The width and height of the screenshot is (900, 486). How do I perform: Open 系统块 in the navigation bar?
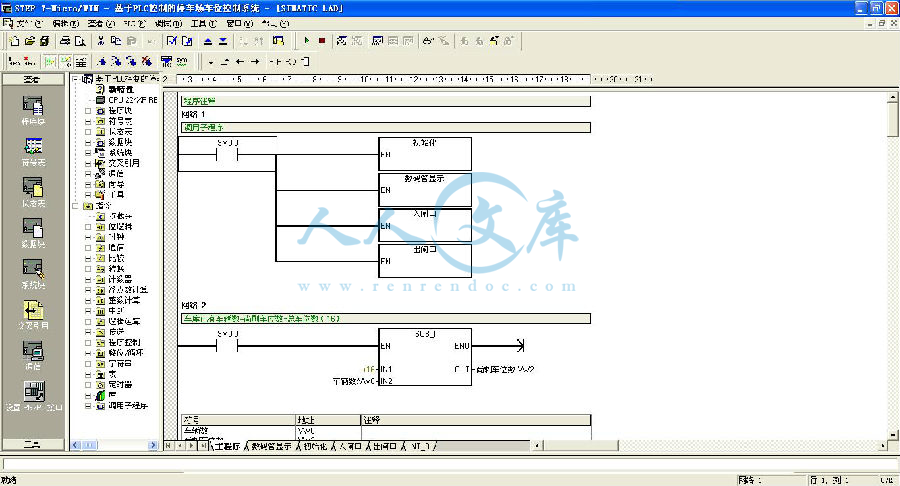point(33,274)
